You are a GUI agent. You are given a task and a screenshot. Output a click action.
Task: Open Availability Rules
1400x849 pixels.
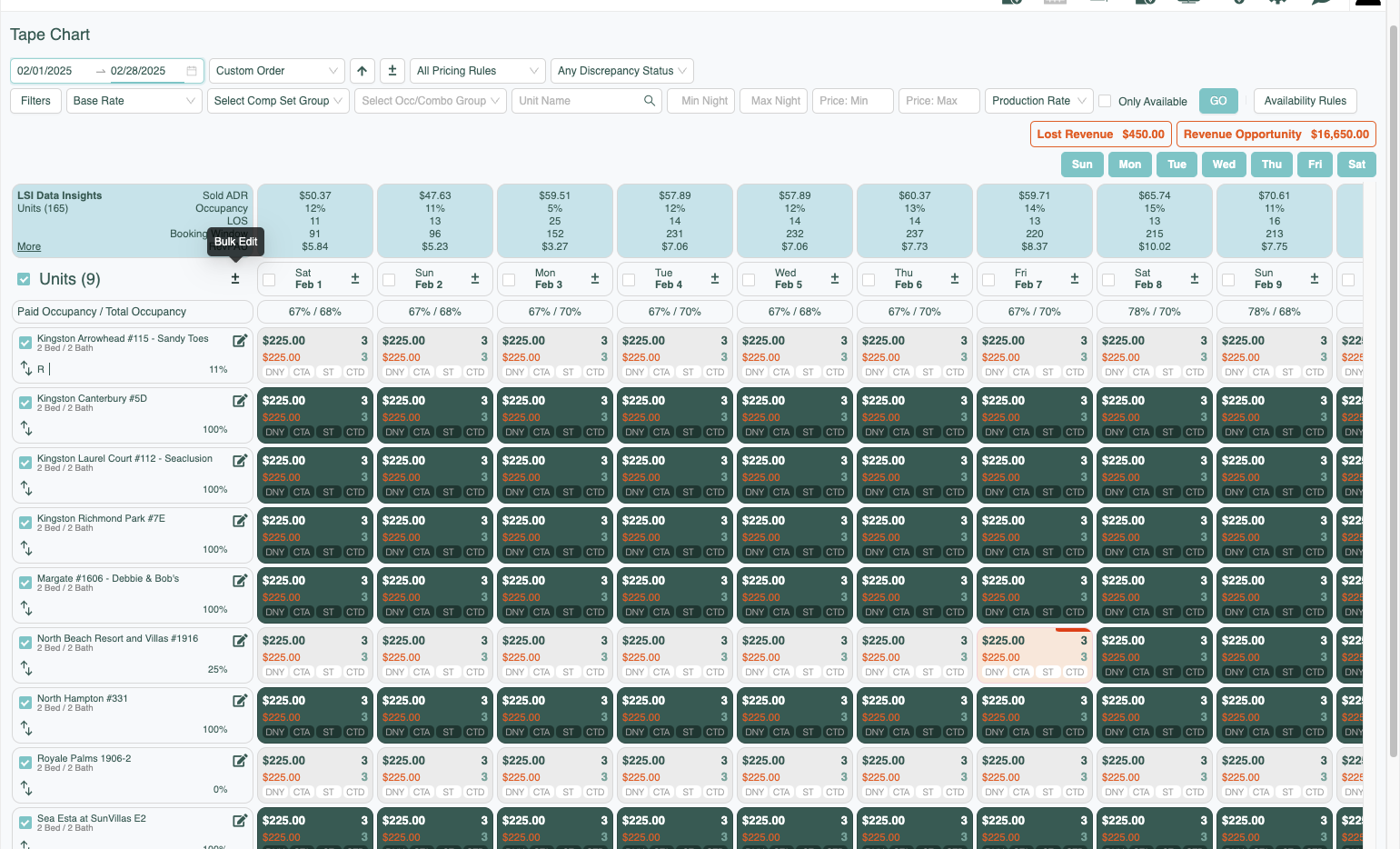[1306, 101]
